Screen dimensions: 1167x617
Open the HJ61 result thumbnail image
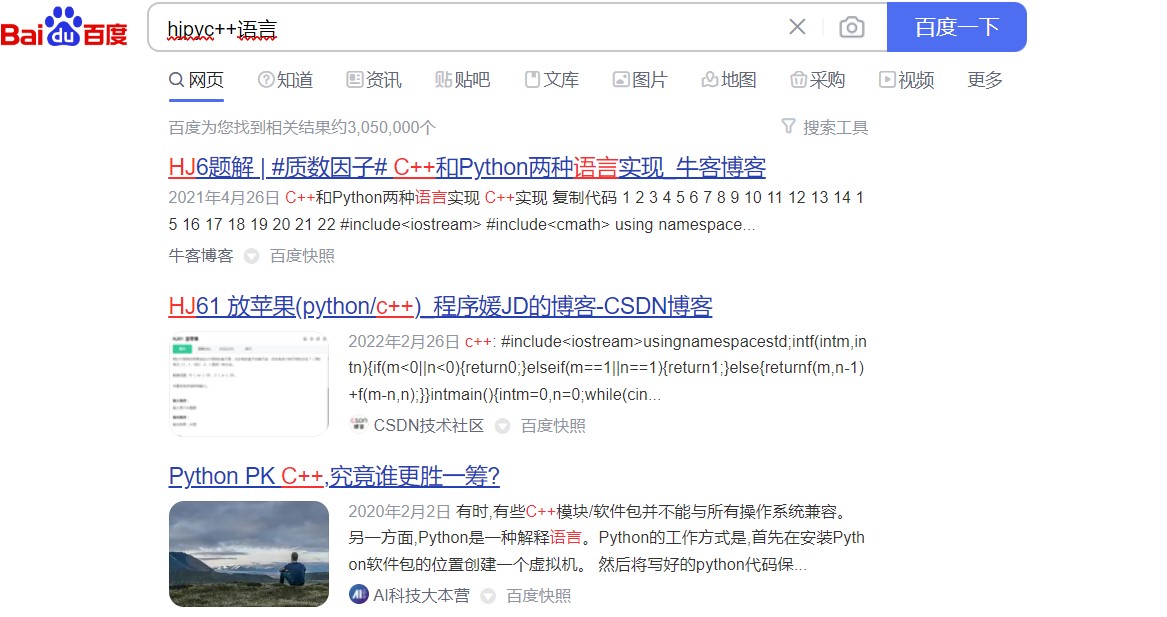click(x=249, y=384)
